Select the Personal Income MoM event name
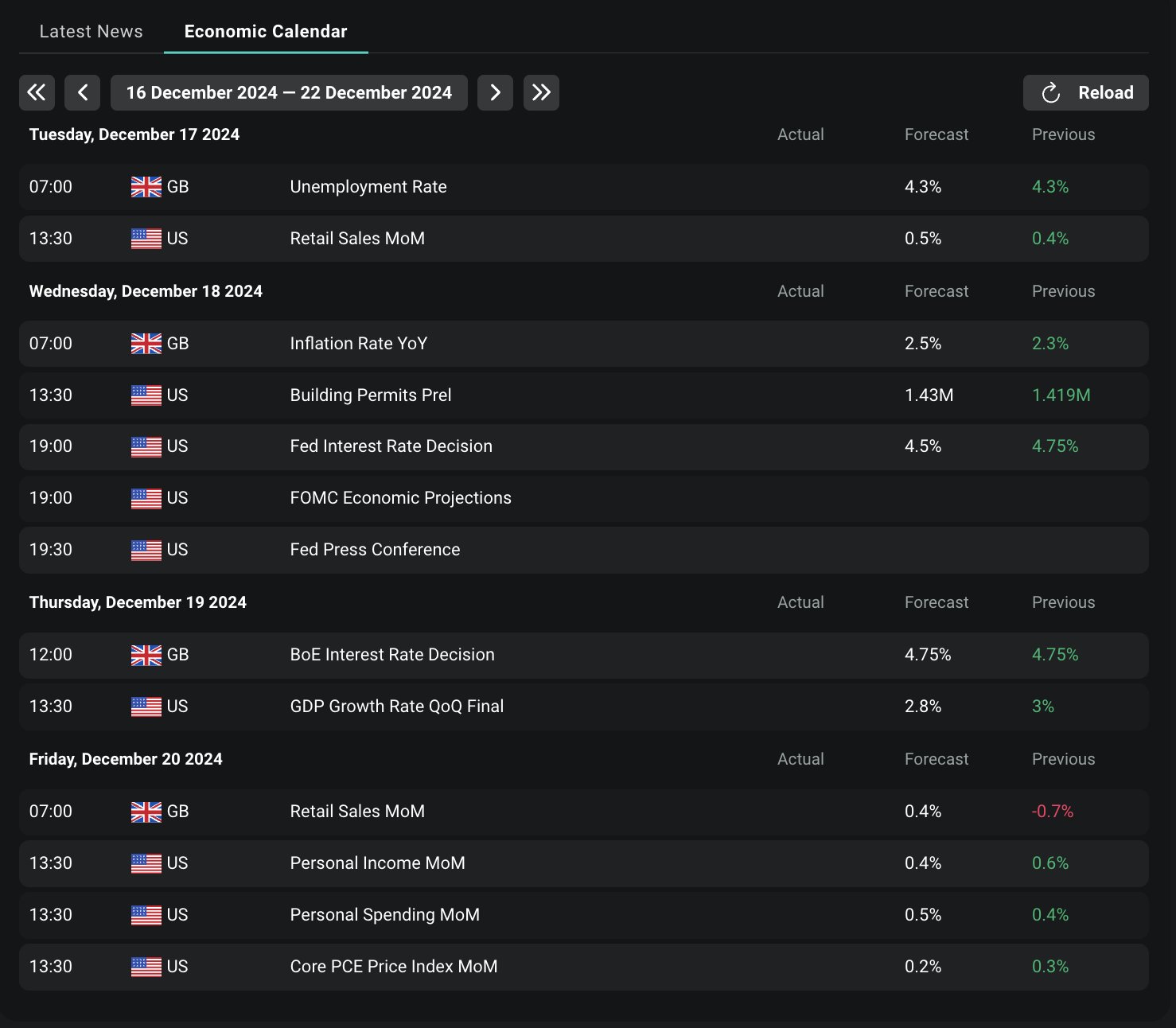The width and height of the screenshot is (1176, 1028). 377,863
